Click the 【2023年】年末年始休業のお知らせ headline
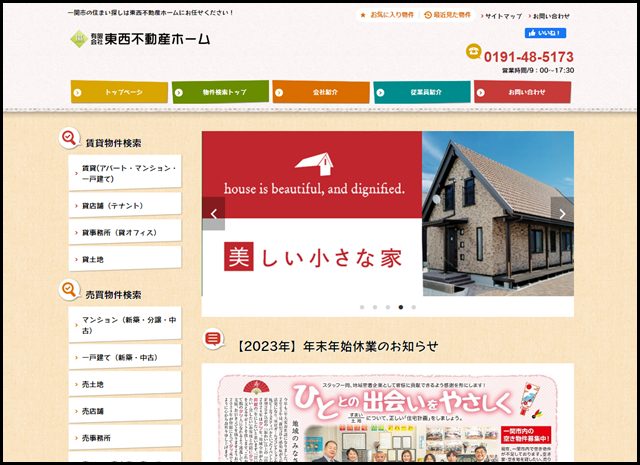Image resolution: width=640 pixels, height=465 pixels. [x=337, y=346]
